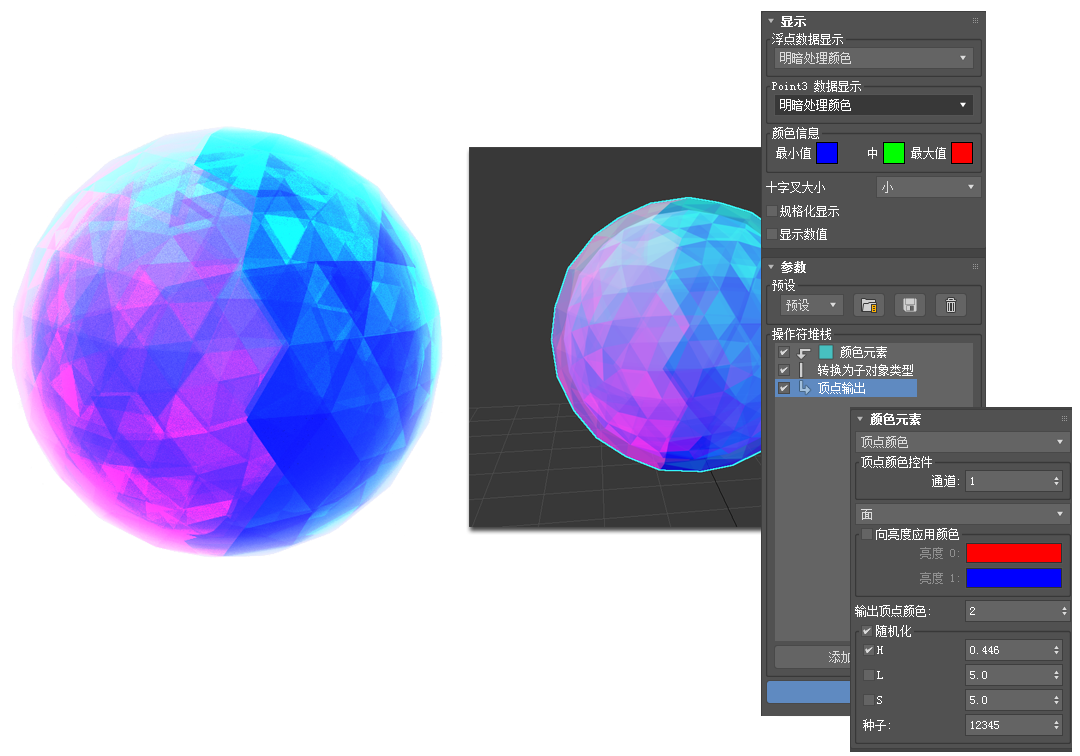Click the 颜色元素 return-arrow icon
Viewport: 1080px width, 756px height.
click(804, 353)
